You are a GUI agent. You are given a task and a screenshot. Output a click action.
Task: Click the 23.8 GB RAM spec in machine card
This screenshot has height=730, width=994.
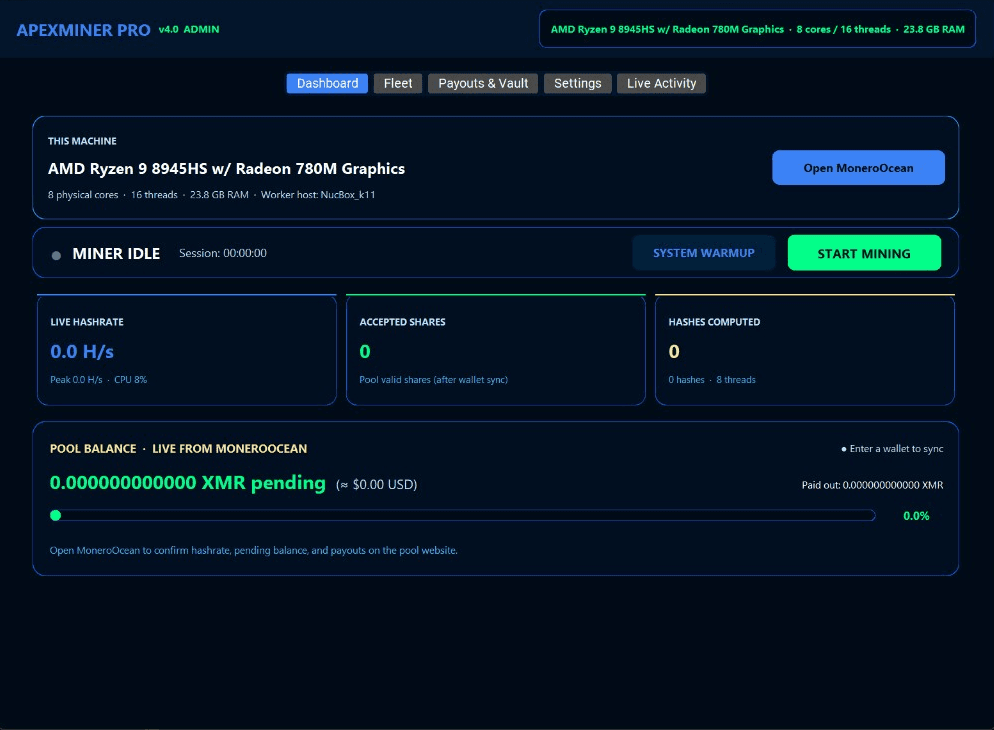pyautogui.click(x=219, y=195)
